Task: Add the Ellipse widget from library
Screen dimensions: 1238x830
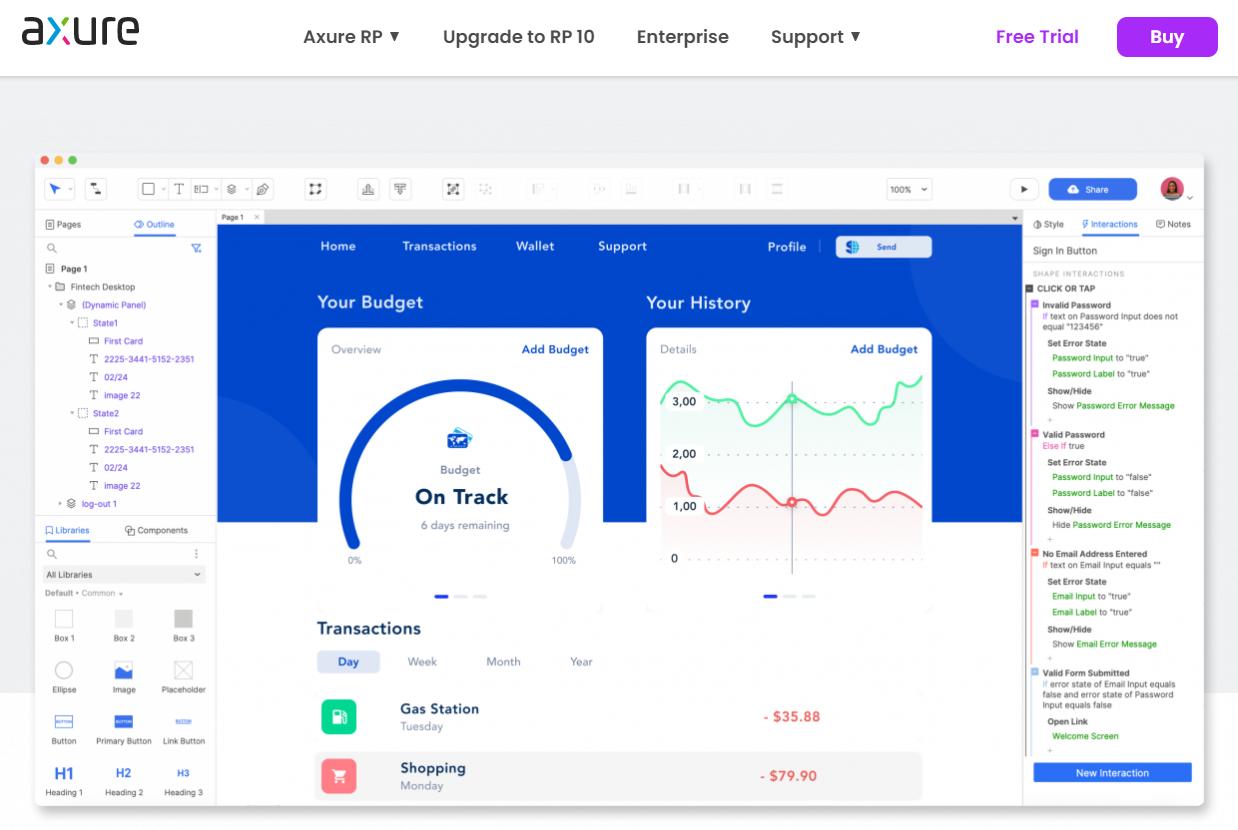Action: [64, 670]
